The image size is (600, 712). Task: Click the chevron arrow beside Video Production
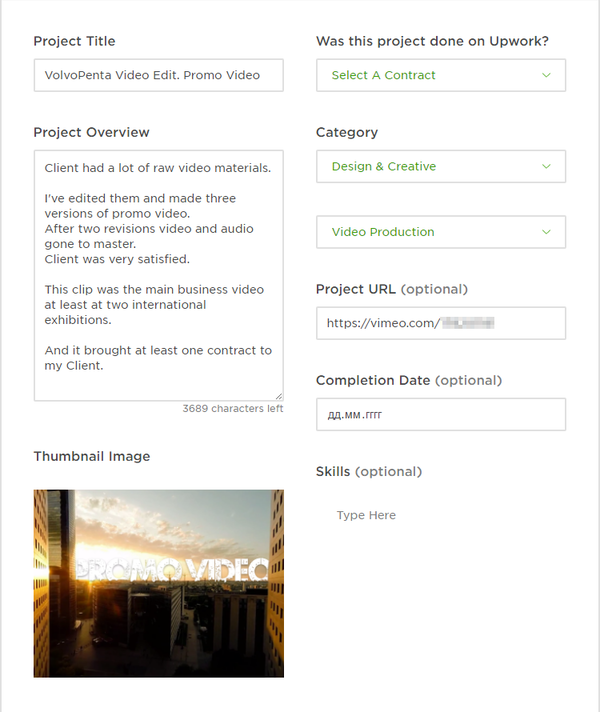(x=546, y=232)
